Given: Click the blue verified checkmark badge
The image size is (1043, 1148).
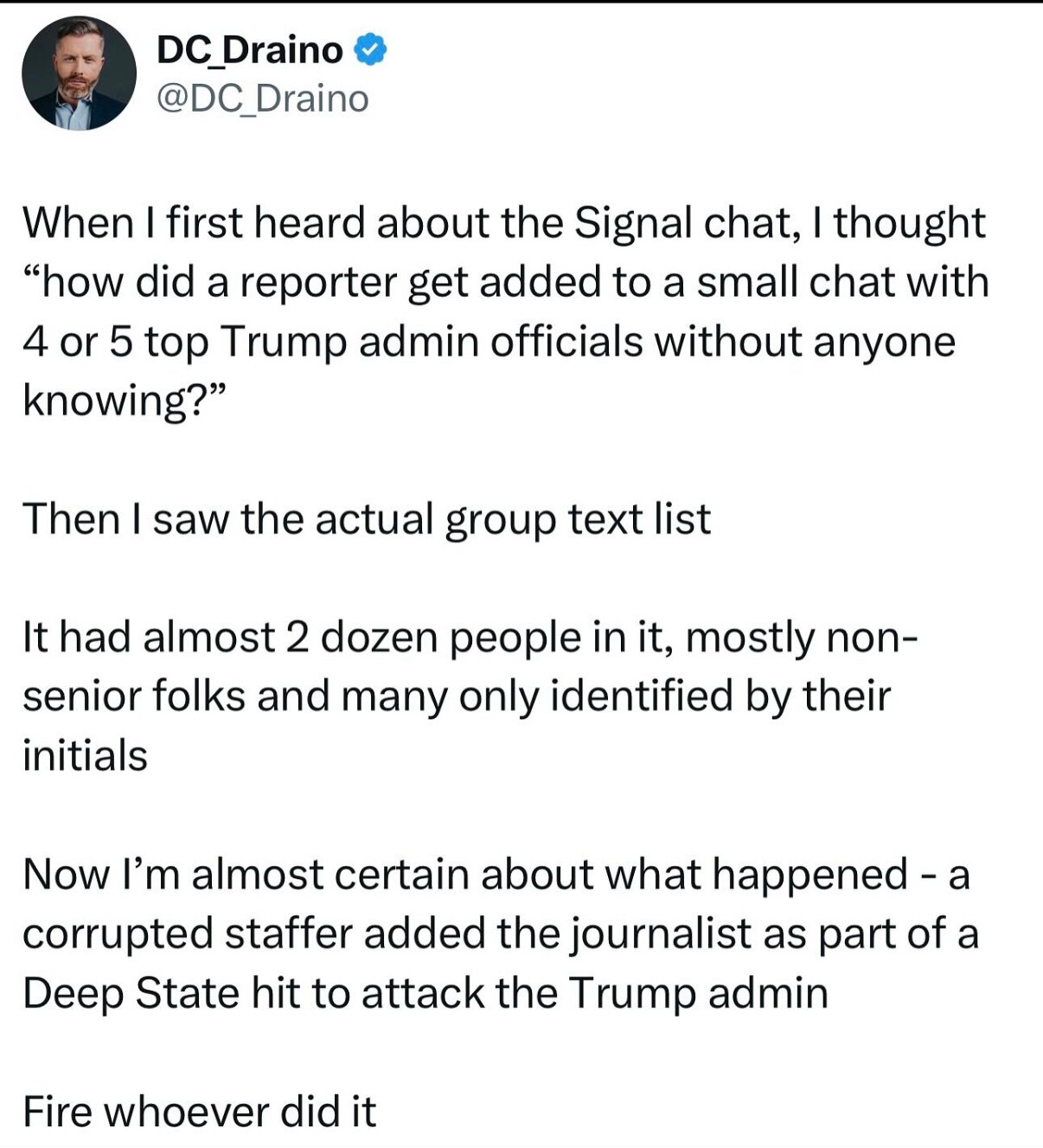Looking at the screenshot, I should click(372, 50).
